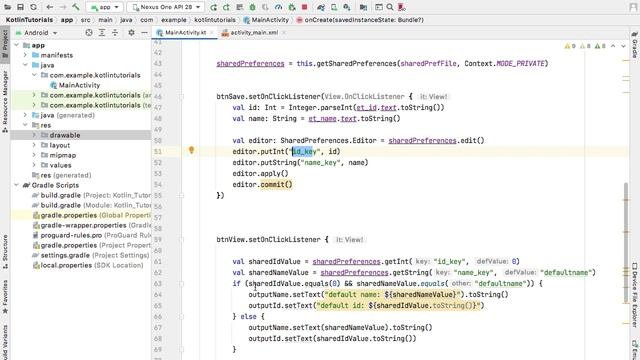Click the Search Everywhere magnifier icon

[390, 7]
